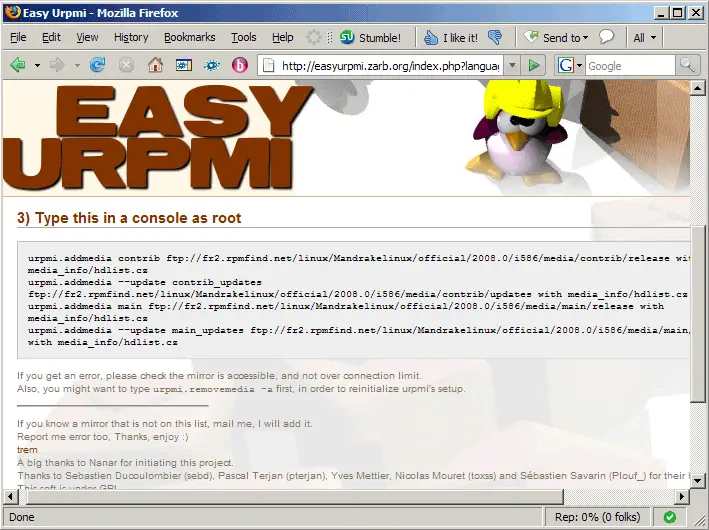
Task: Click the vertical scrollbar thumb
Action: coord(697,313)
